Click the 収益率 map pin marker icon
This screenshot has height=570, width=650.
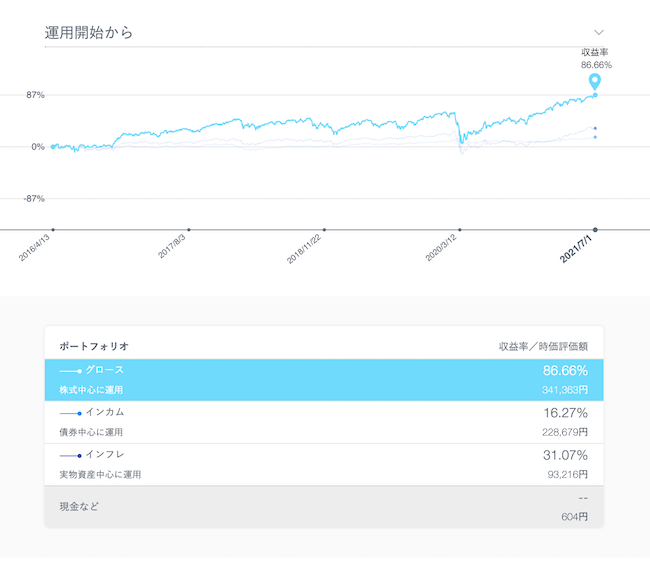[595, 82]
